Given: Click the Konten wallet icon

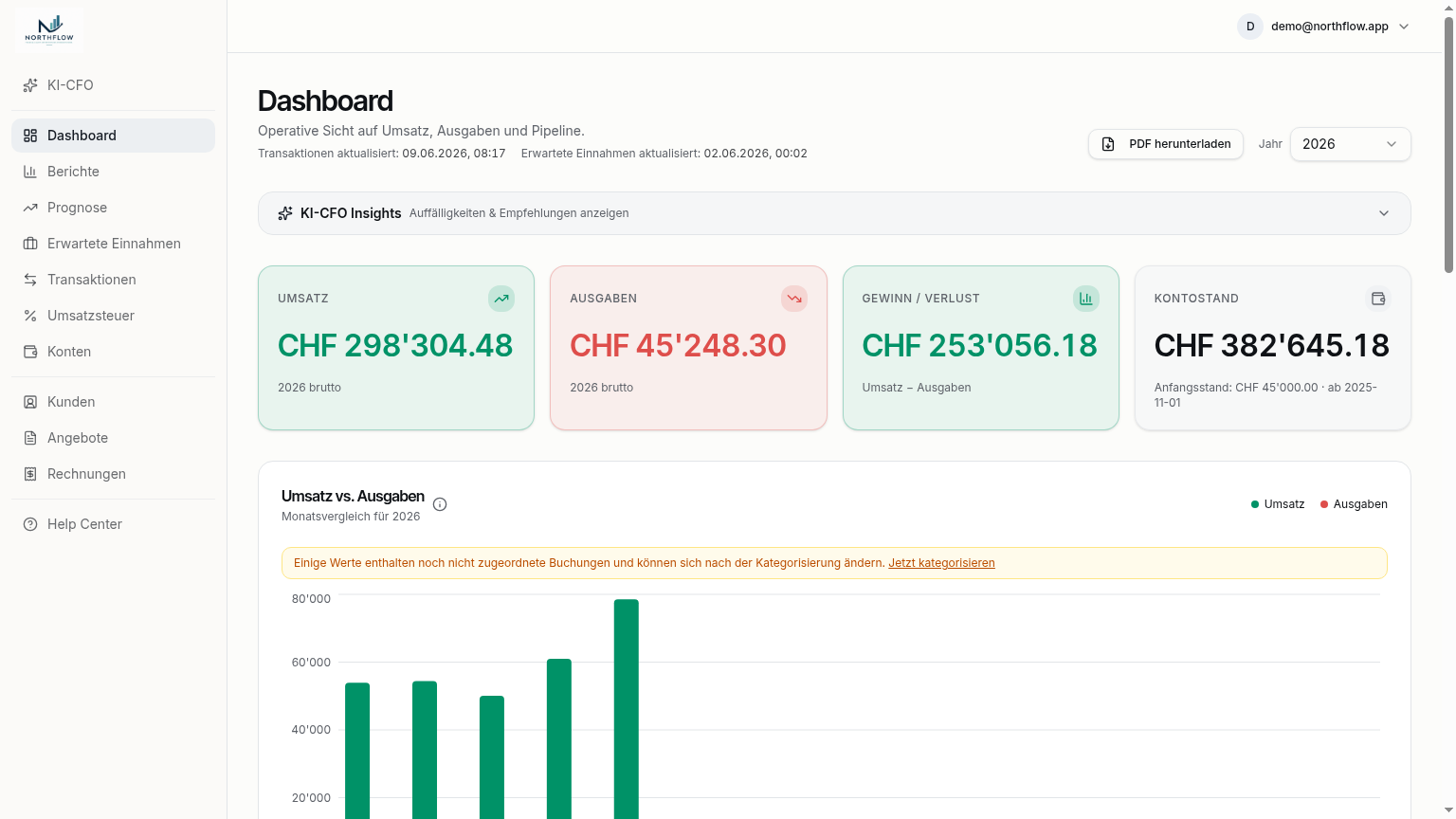Looking at the screenshot, I should click(x=30, y=352).
